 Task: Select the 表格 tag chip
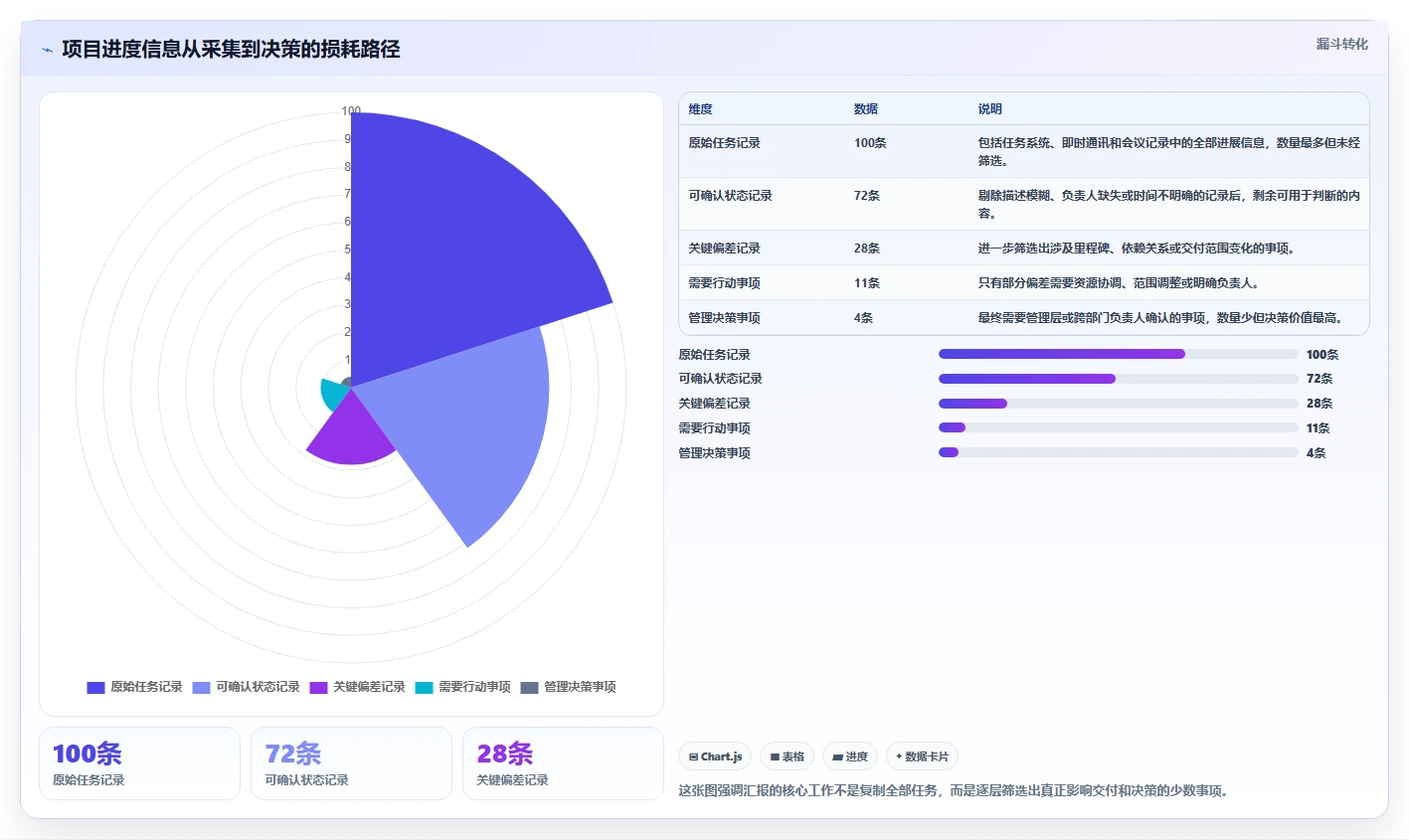click(787, 756)
